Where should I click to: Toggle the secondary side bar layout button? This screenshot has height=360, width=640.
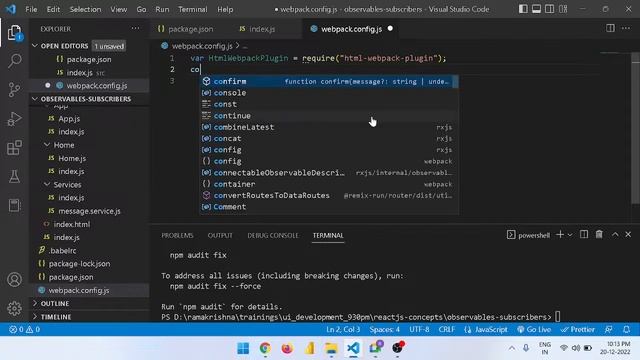click(549, 9)
